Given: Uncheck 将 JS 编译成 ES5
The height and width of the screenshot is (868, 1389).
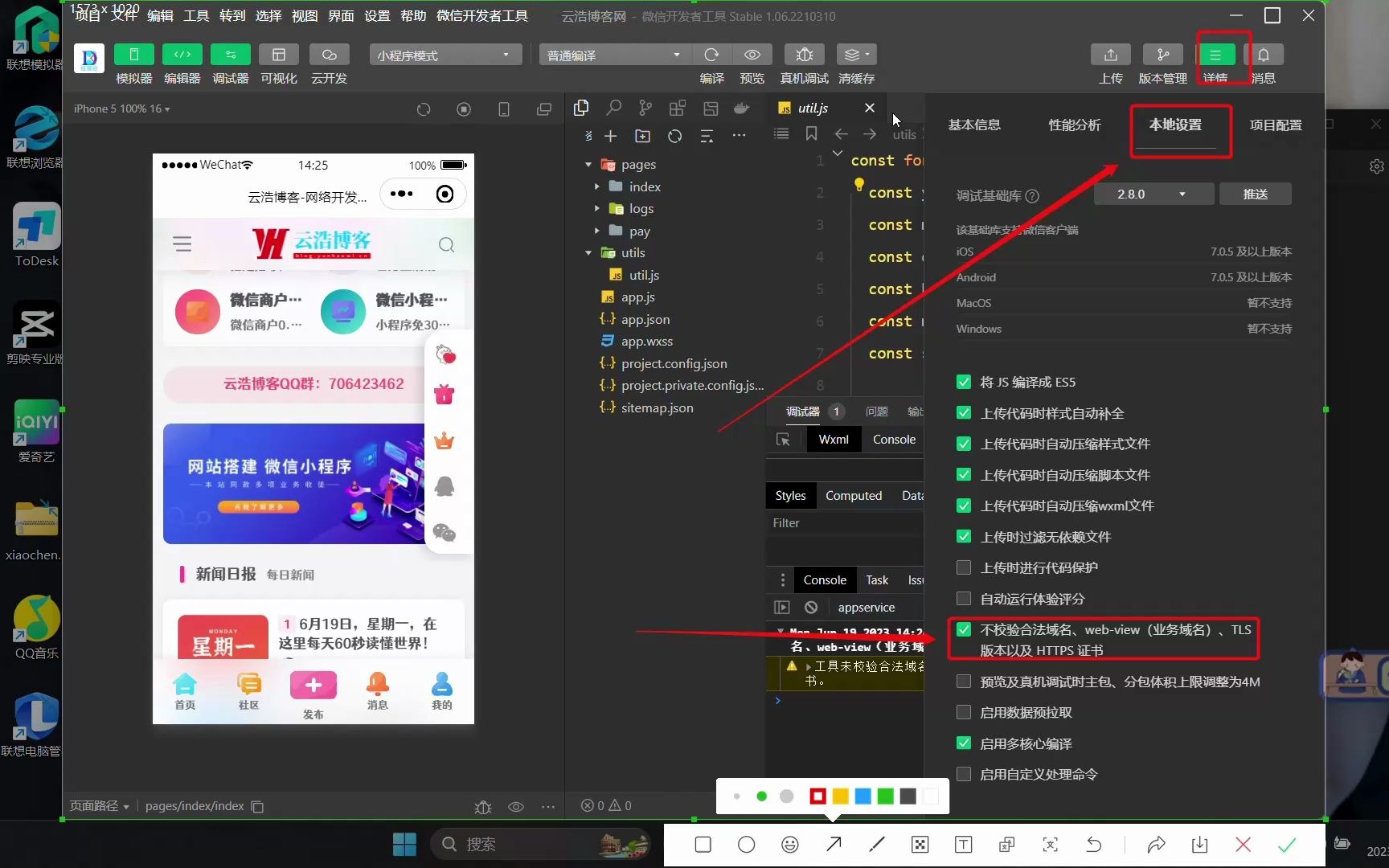Looking at the screenshot, I should 964,382.
